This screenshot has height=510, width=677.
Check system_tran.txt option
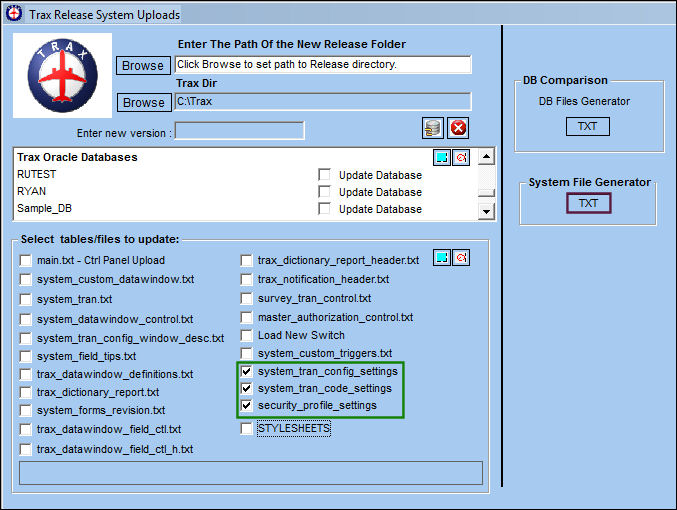[x=25, y=299]
